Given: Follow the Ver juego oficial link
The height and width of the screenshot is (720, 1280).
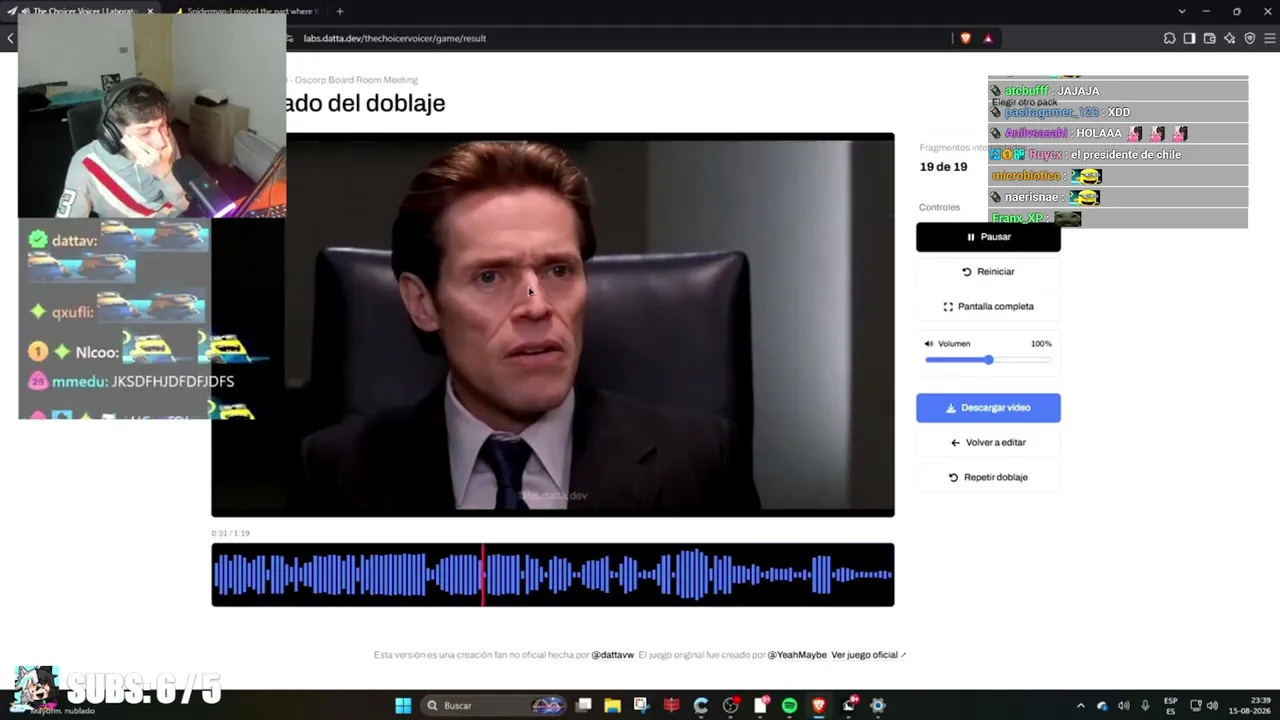Looking at the screenshot, I should 868,655.
